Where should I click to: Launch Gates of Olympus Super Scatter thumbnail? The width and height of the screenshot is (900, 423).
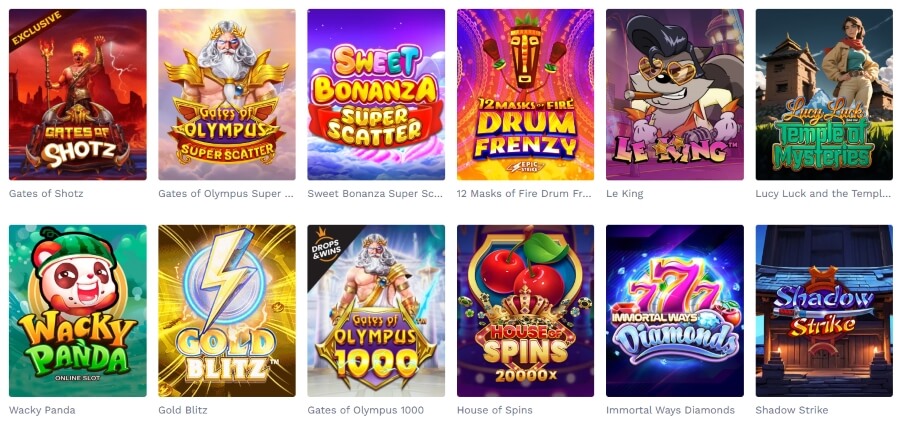click(x=227, y=94)
